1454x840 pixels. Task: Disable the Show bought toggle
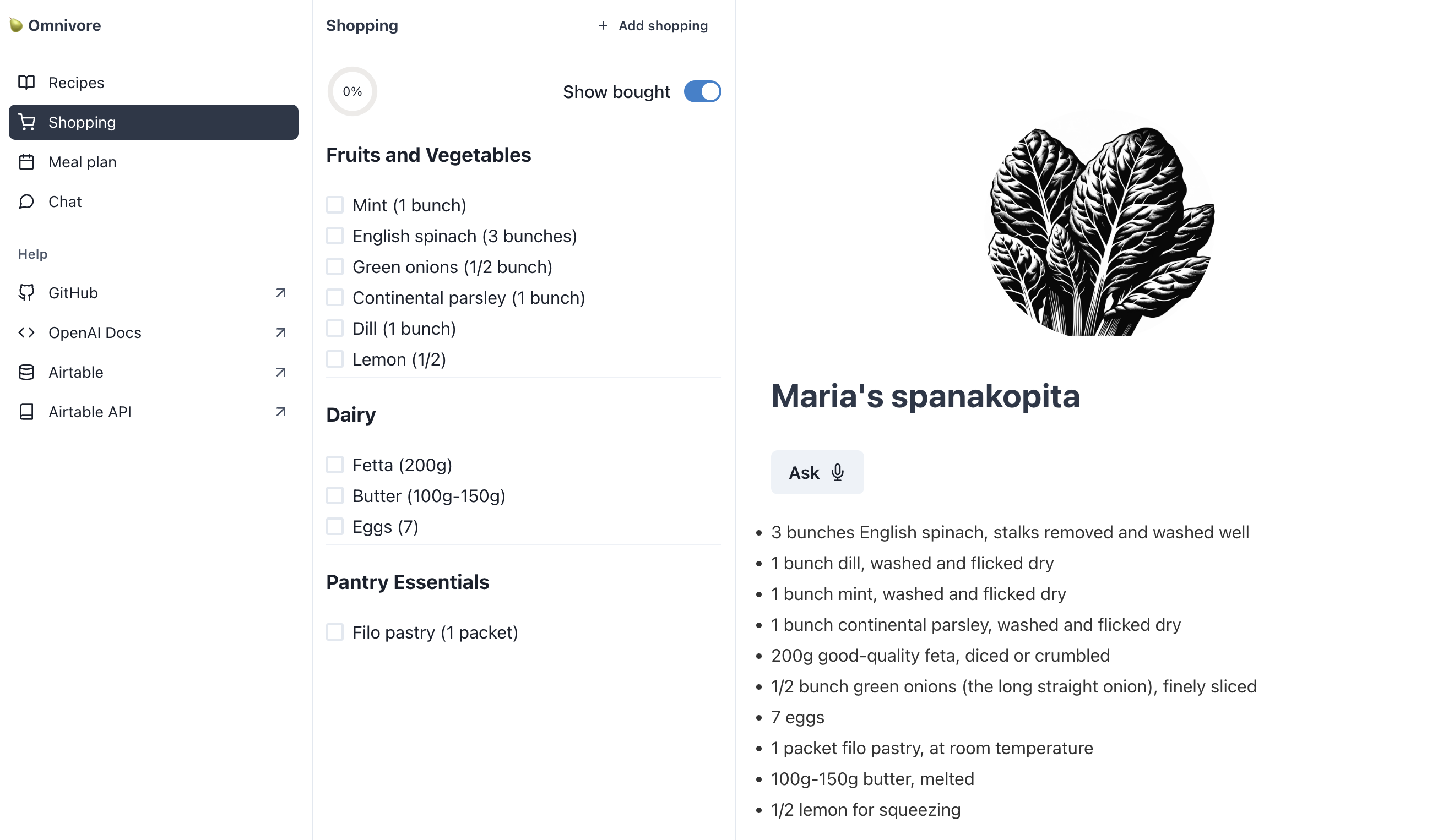(702, 91)
